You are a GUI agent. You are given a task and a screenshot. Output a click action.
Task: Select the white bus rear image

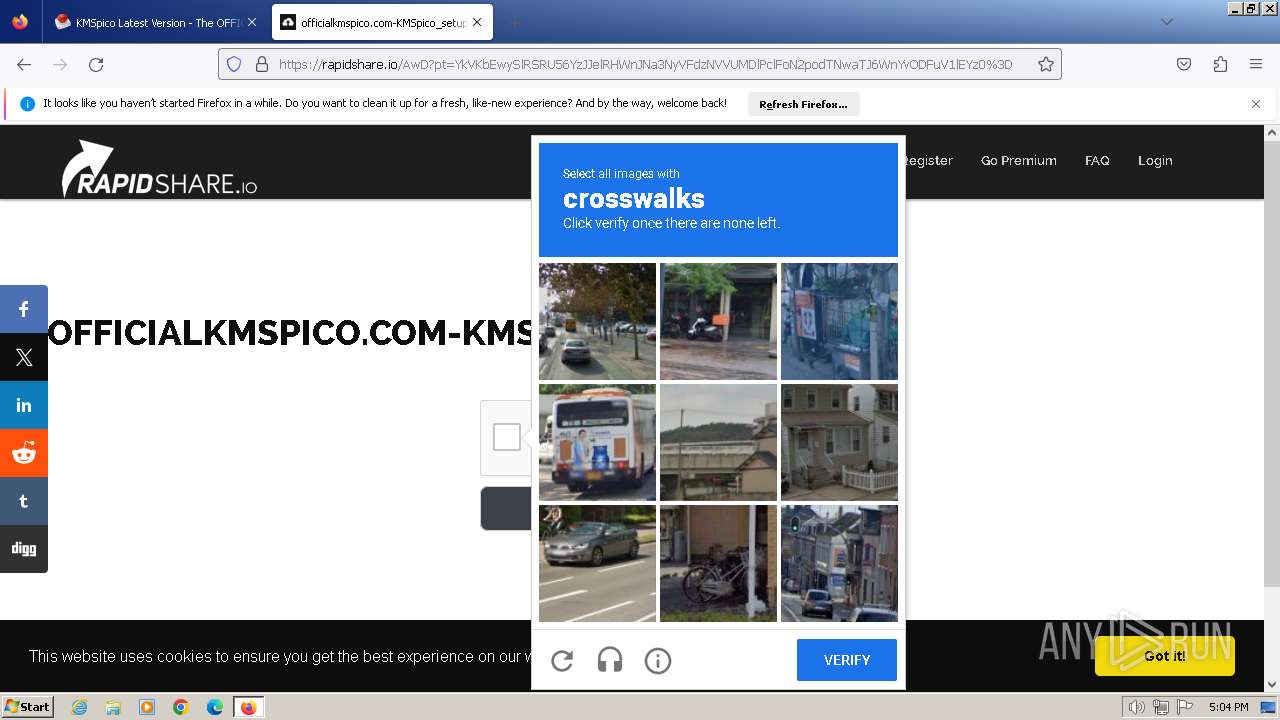point(597,442)
